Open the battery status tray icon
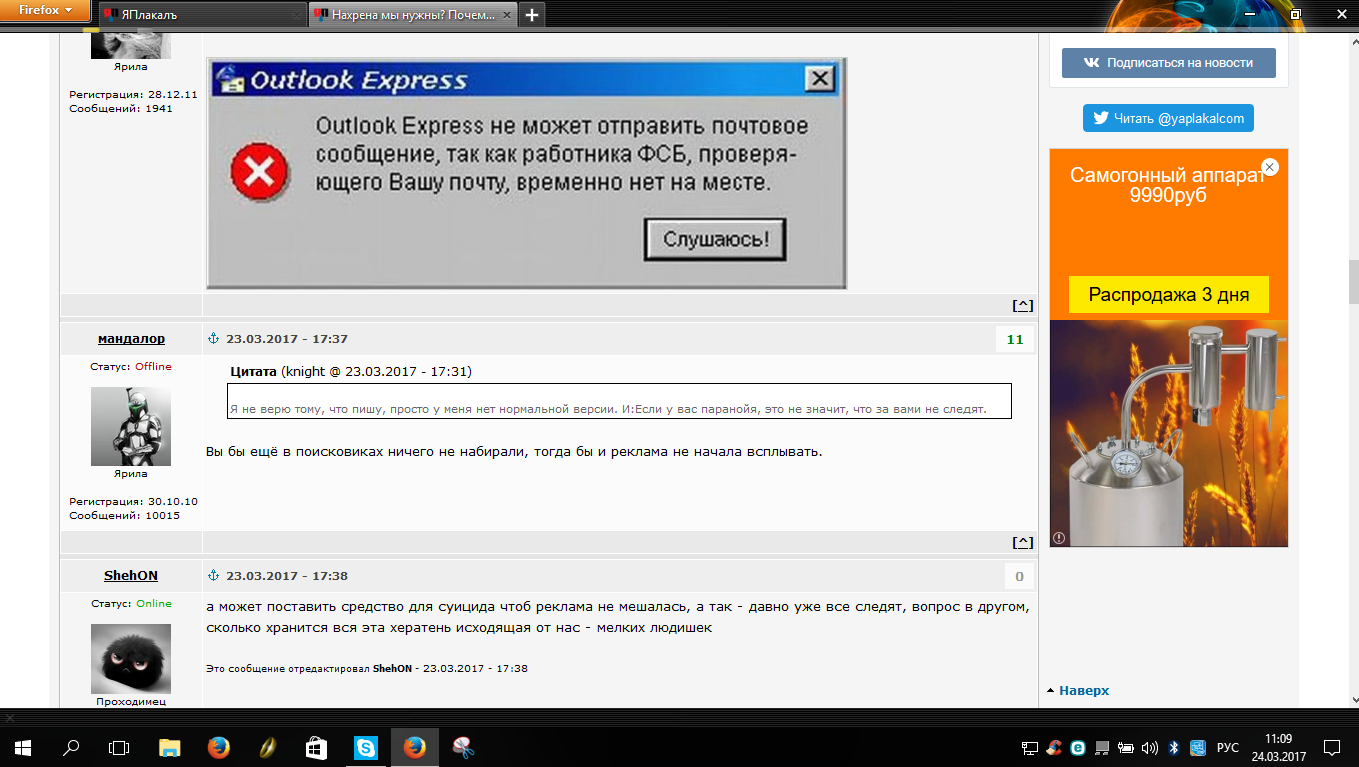 pos(1126,748)
